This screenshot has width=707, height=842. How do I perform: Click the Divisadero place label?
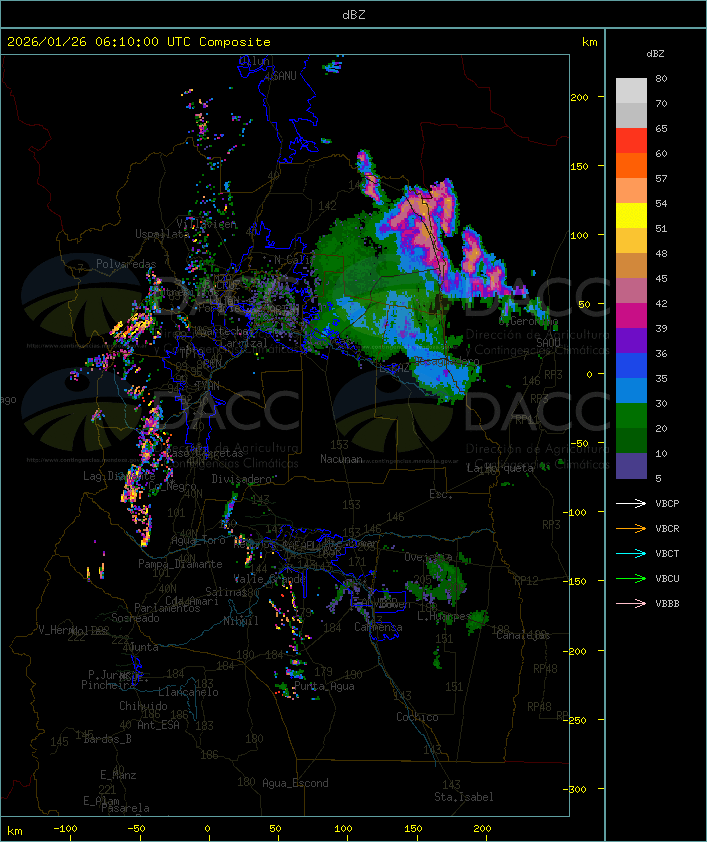pos(242,478)
